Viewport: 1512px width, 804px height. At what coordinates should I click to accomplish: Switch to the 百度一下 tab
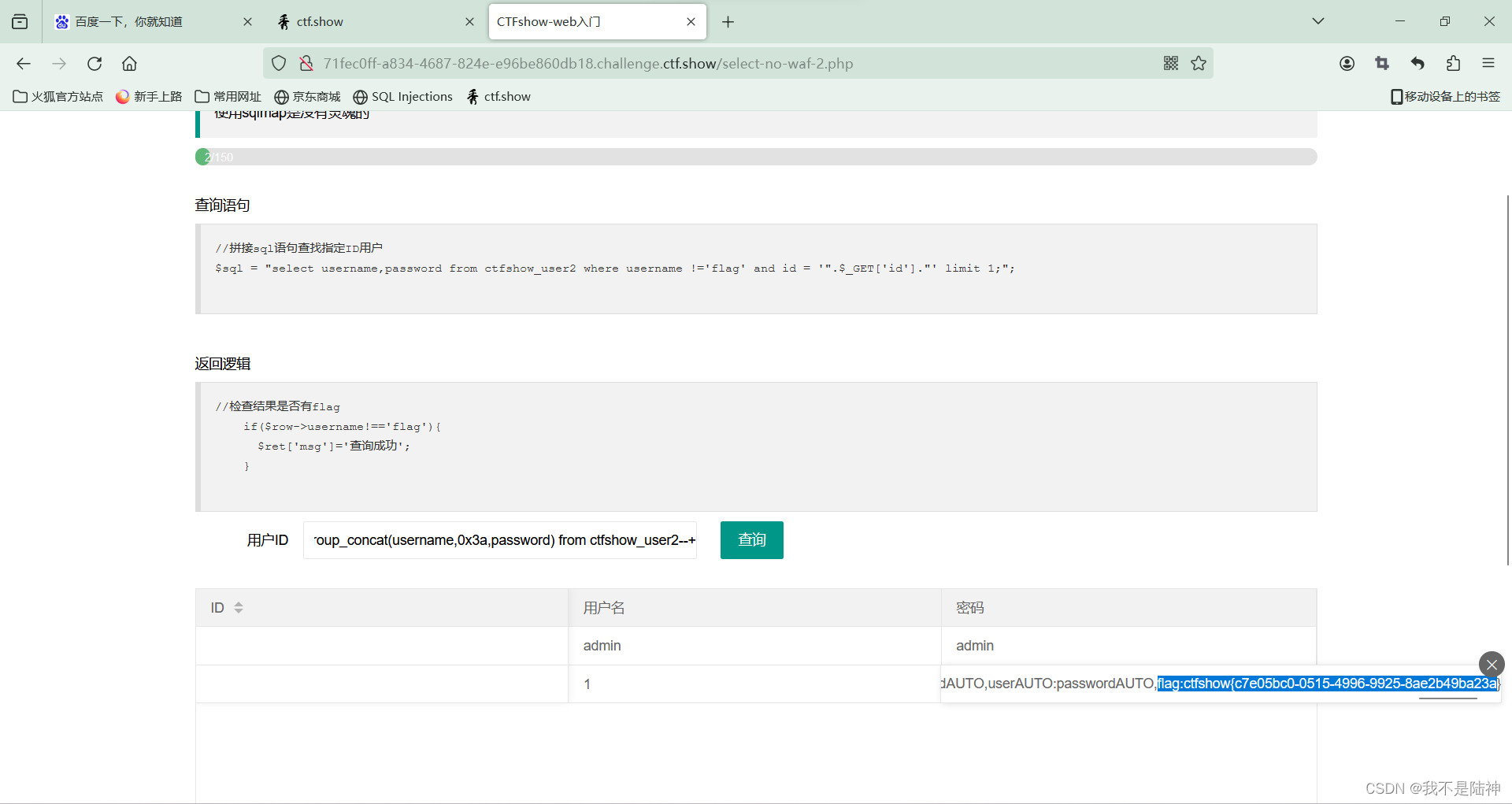(x=153, y=22)
